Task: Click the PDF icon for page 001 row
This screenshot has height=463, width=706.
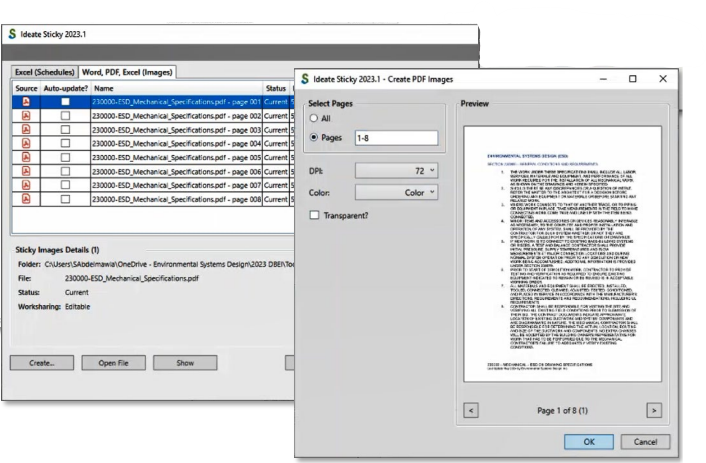Action: click(26, 102)
